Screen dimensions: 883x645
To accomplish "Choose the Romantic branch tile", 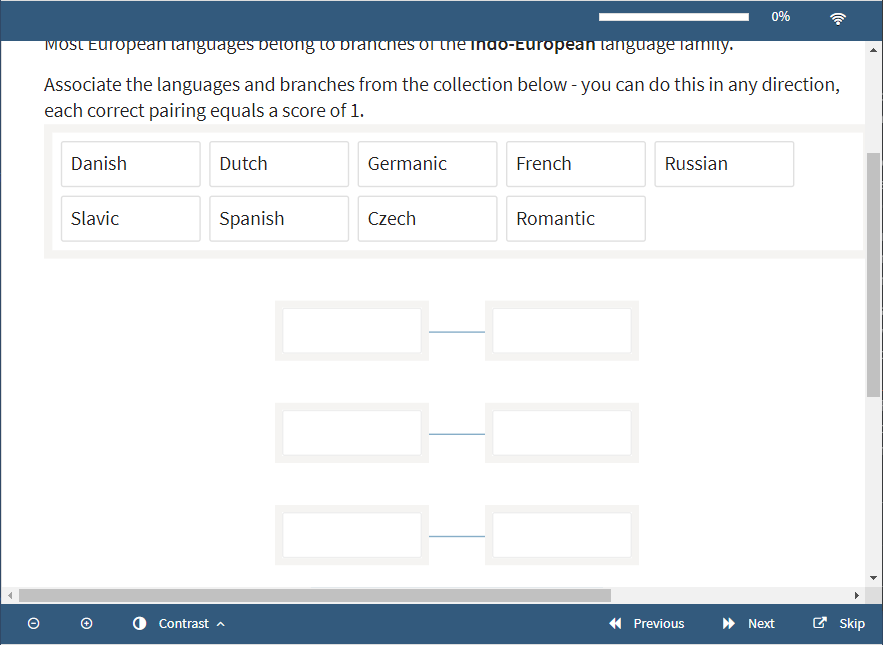I will 575,219.
